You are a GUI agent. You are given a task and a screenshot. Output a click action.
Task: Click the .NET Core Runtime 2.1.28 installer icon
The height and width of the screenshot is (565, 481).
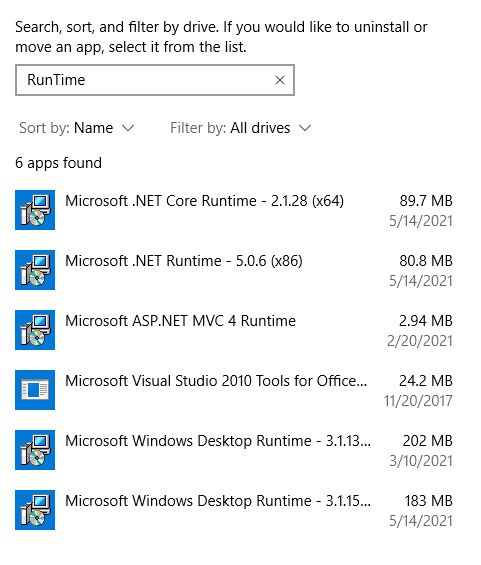click(35, 210)
